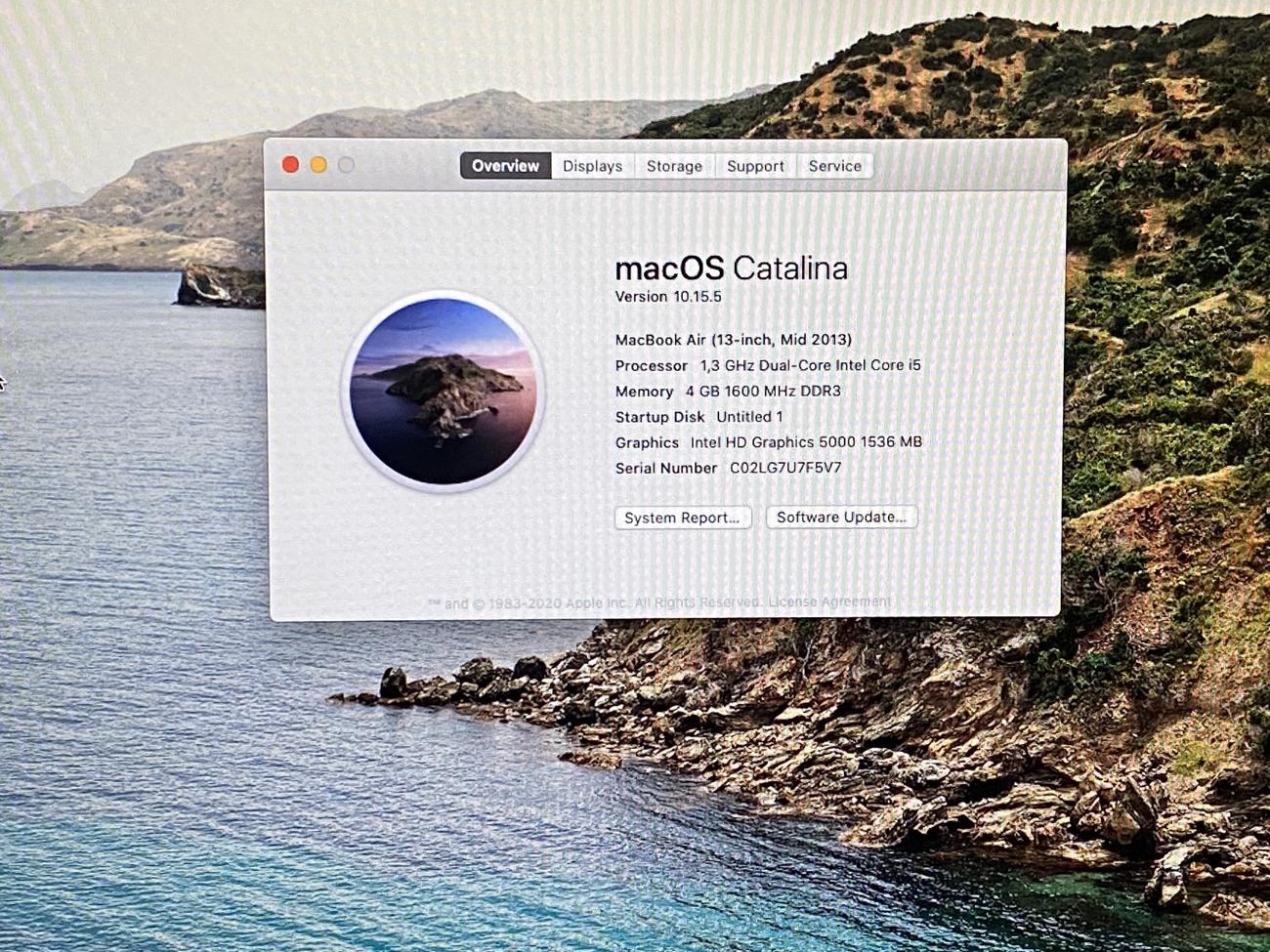The width and height of the screenshot is (1270, 952).
Task: Click Version 10.15.5 to reveal build number
Action: [x=668, y=297]
